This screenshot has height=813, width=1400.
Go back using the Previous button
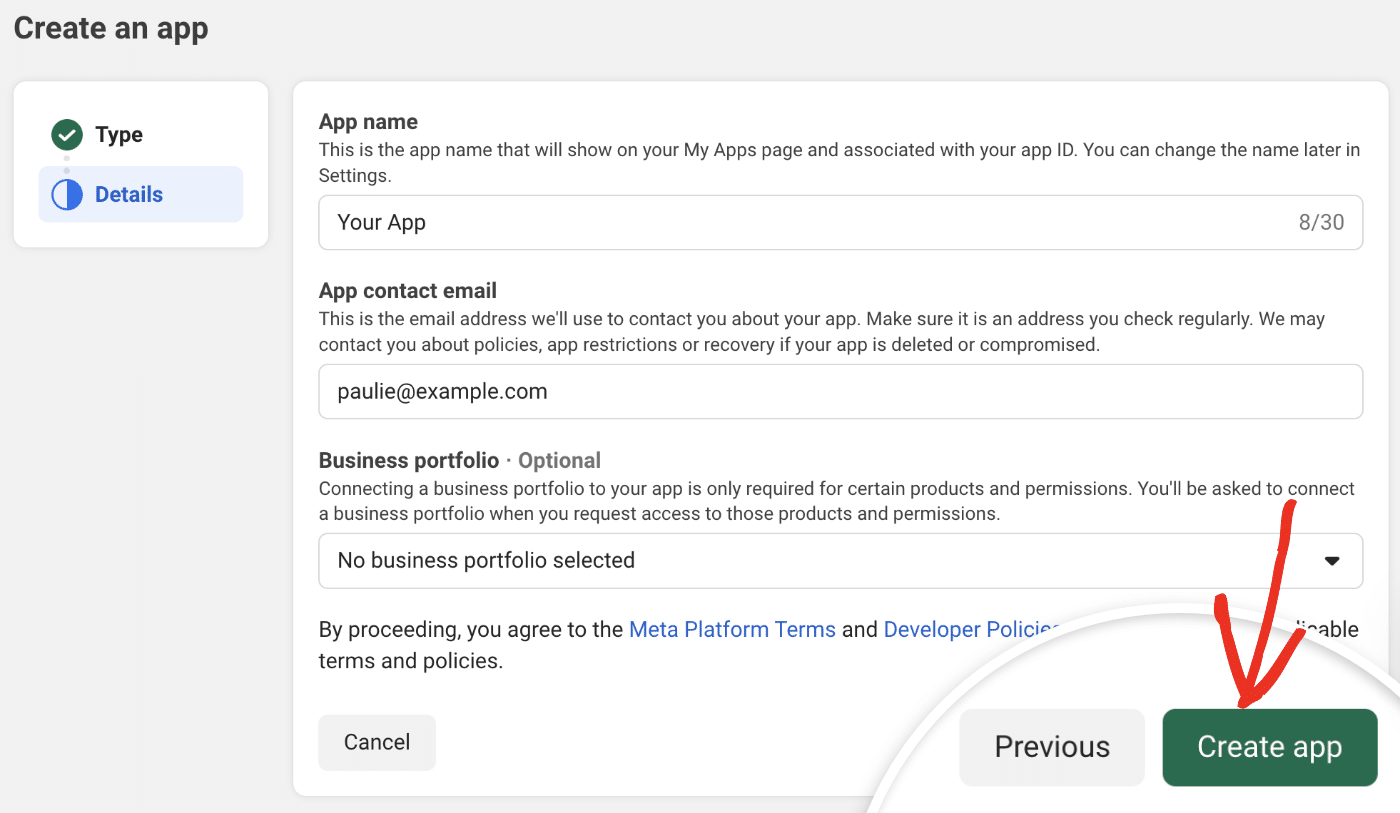pyautogui.click(x=1051, y=746)
